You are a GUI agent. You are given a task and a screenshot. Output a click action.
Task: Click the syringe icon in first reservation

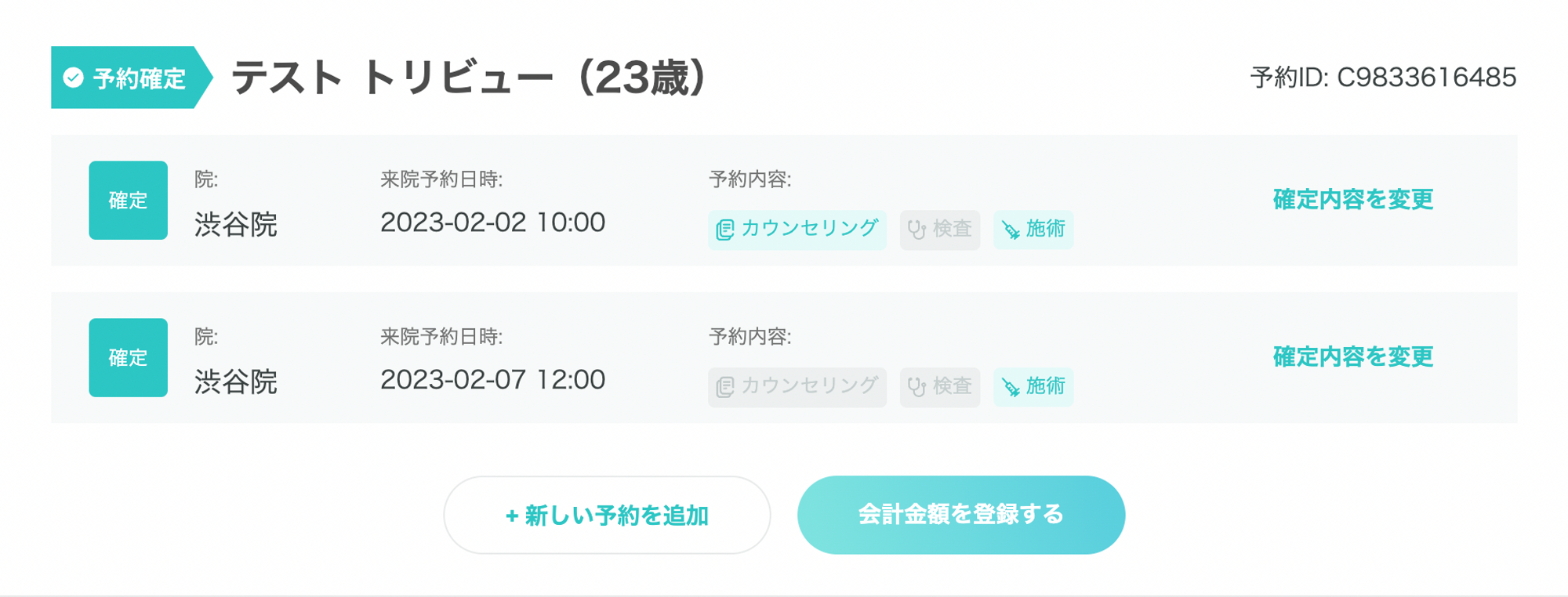pyautogui.click(x=1011, y=230)
